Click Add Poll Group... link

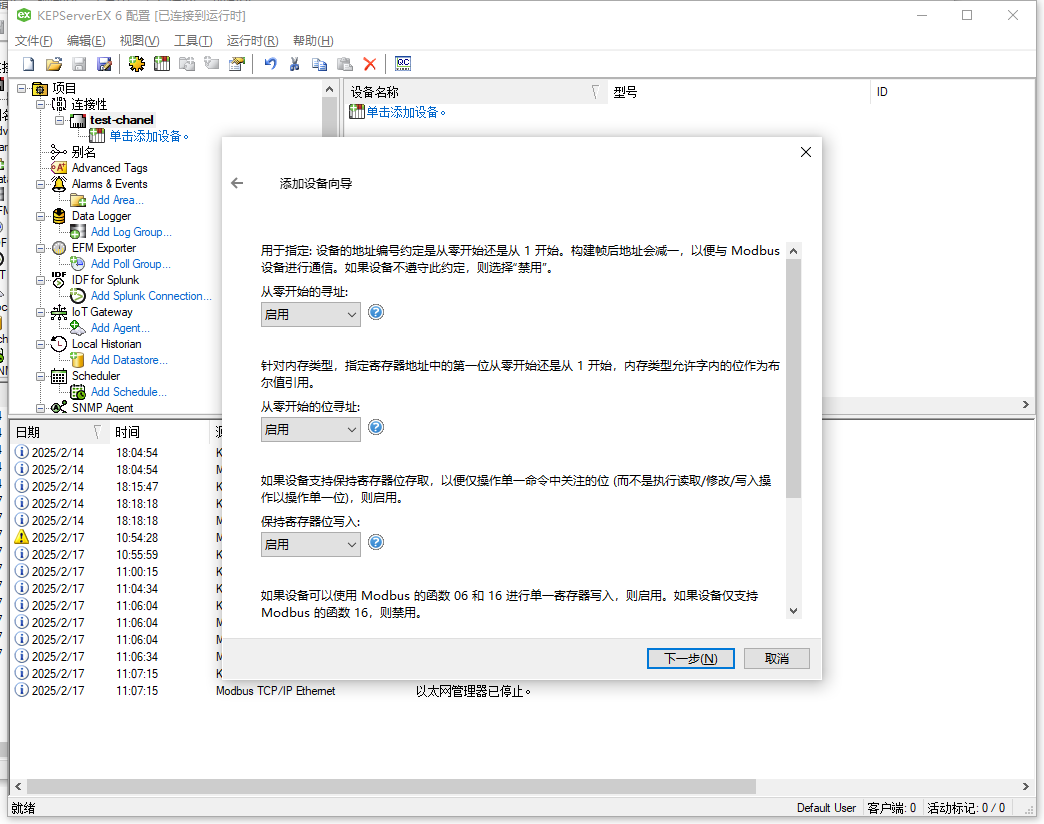coord(130,264)
